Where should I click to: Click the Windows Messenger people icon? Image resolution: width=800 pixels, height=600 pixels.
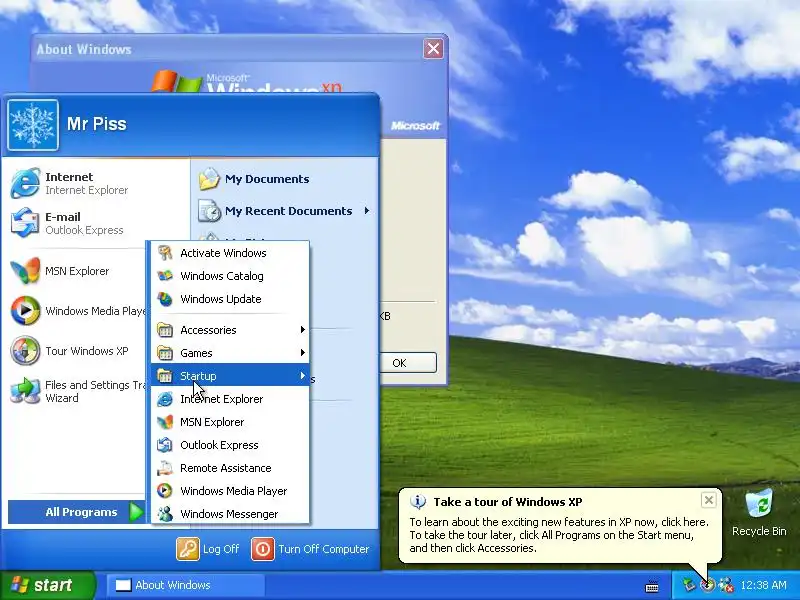coord(164,513)
